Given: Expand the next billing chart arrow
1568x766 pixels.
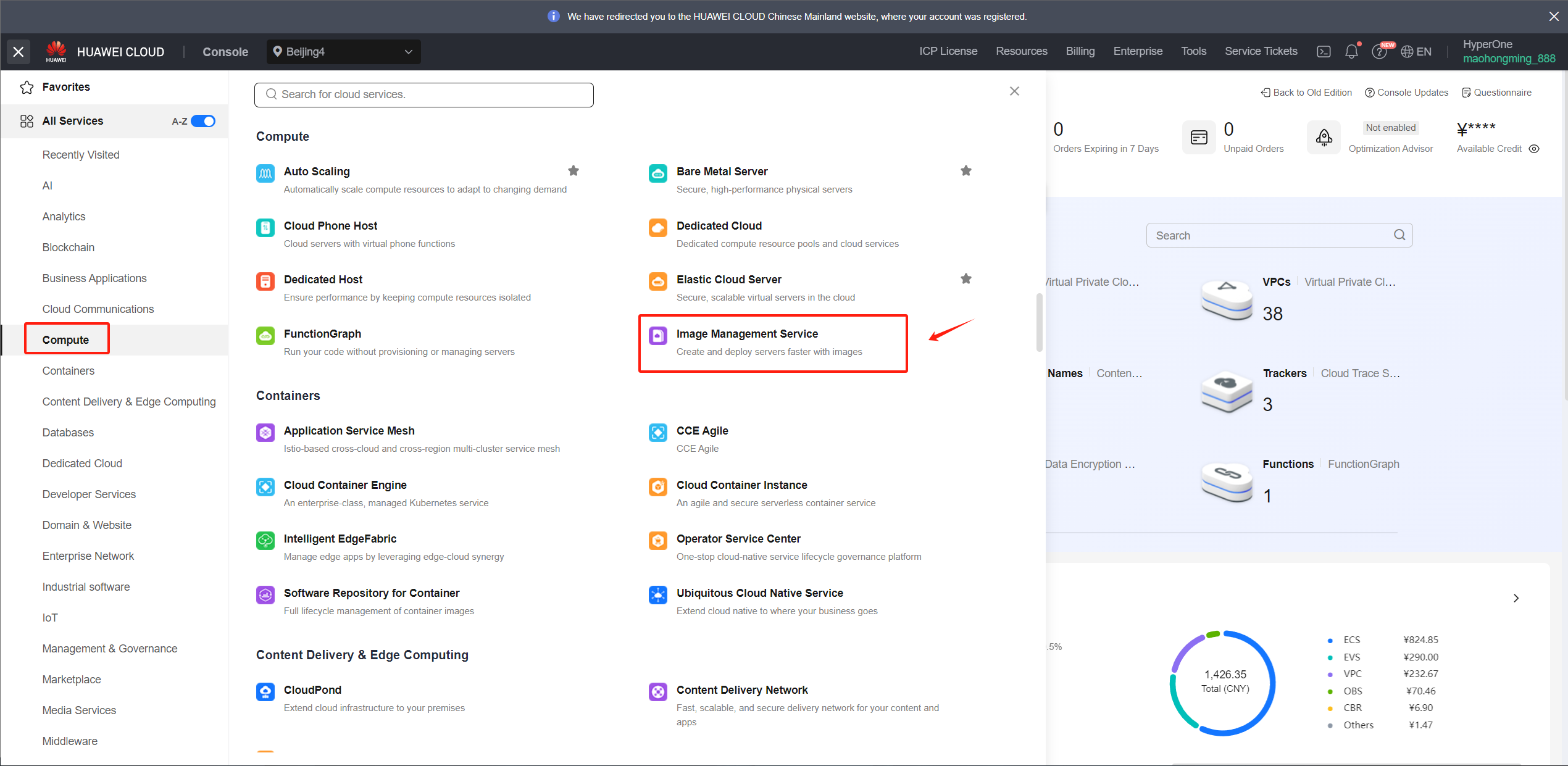Looking at the screenshot, I should [1516, 598].
